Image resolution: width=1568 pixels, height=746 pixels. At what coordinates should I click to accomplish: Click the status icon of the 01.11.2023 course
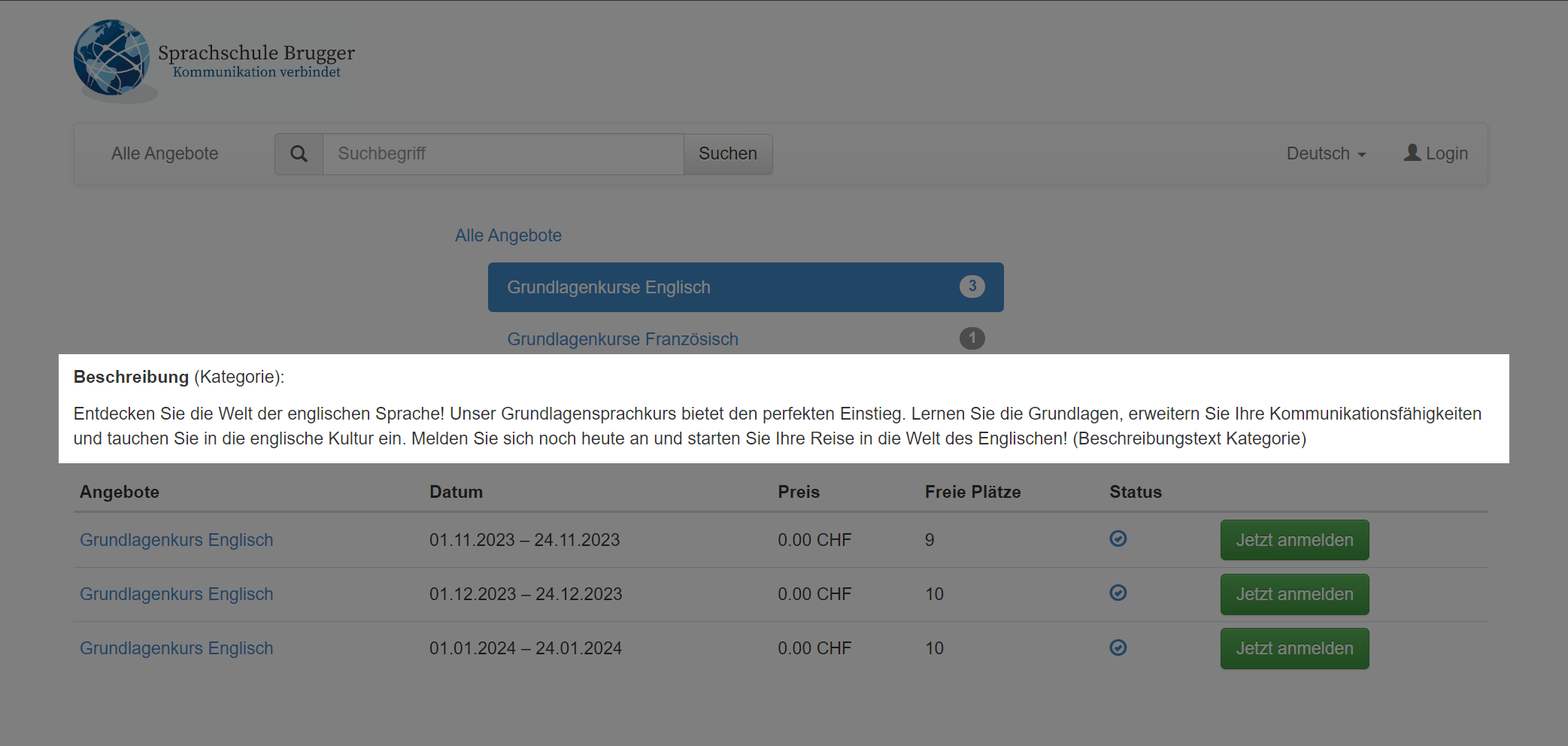coord(1118,539)
